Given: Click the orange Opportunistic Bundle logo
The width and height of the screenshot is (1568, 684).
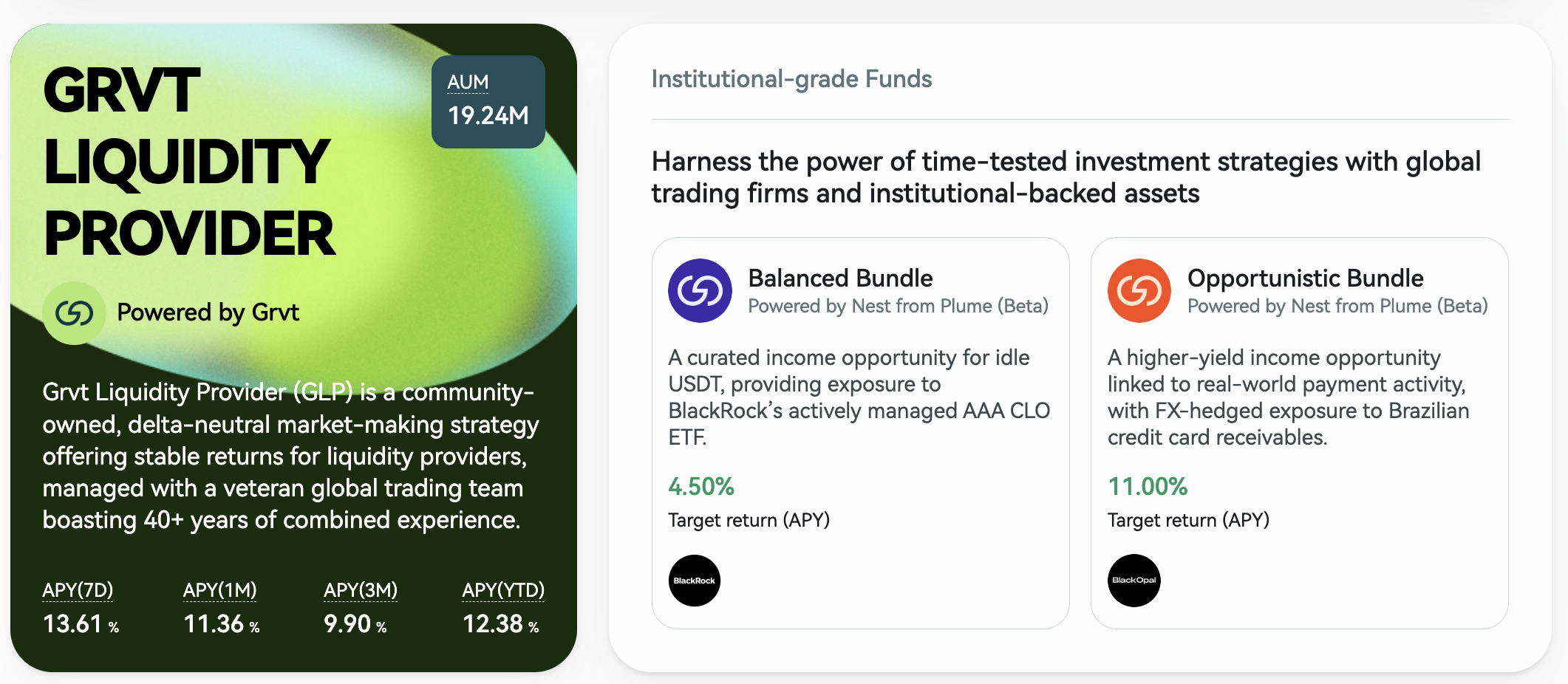Looking at the screenshot, I should pos(1139,290).
